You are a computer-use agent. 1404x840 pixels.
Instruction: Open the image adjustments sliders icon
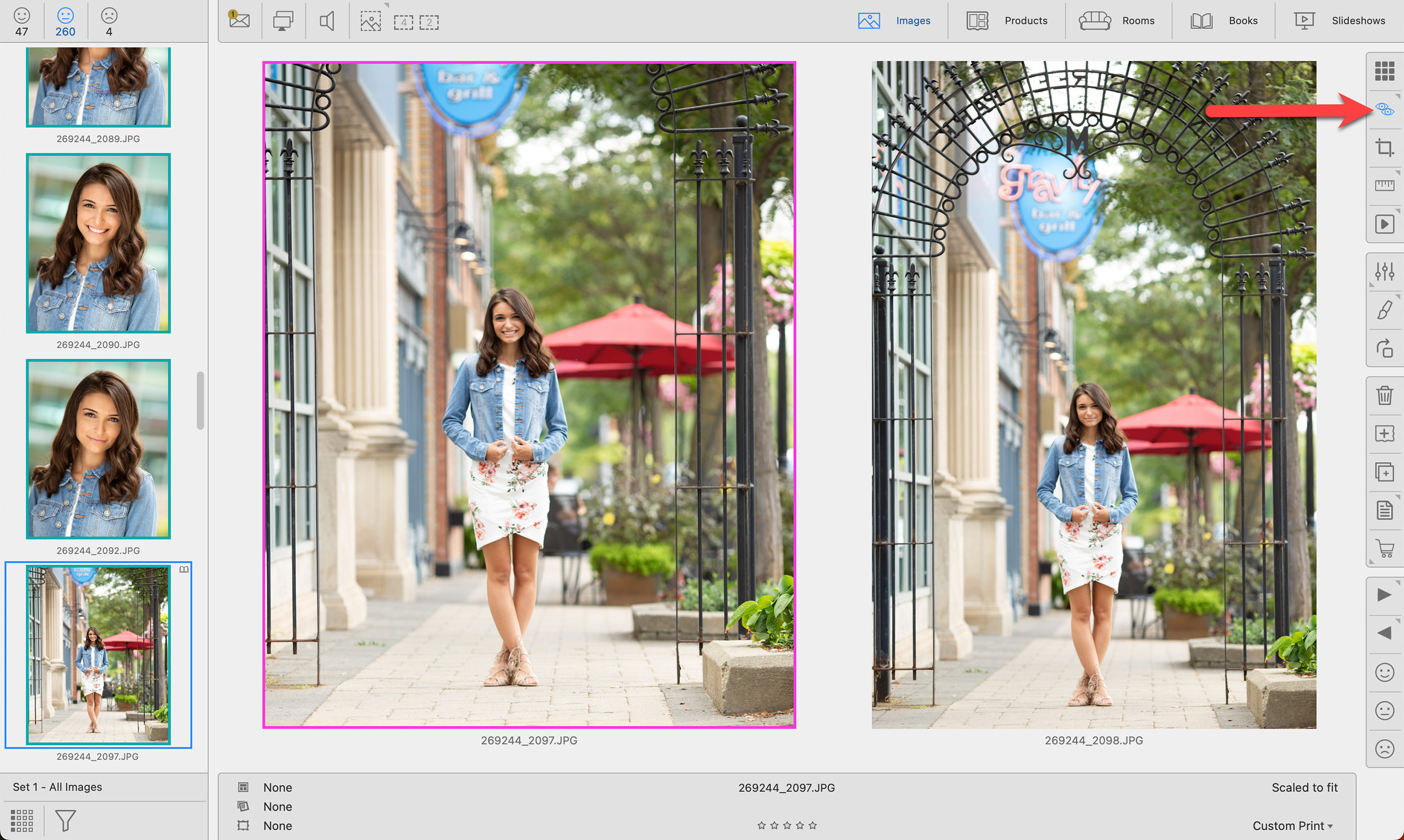click(1384, 272)
